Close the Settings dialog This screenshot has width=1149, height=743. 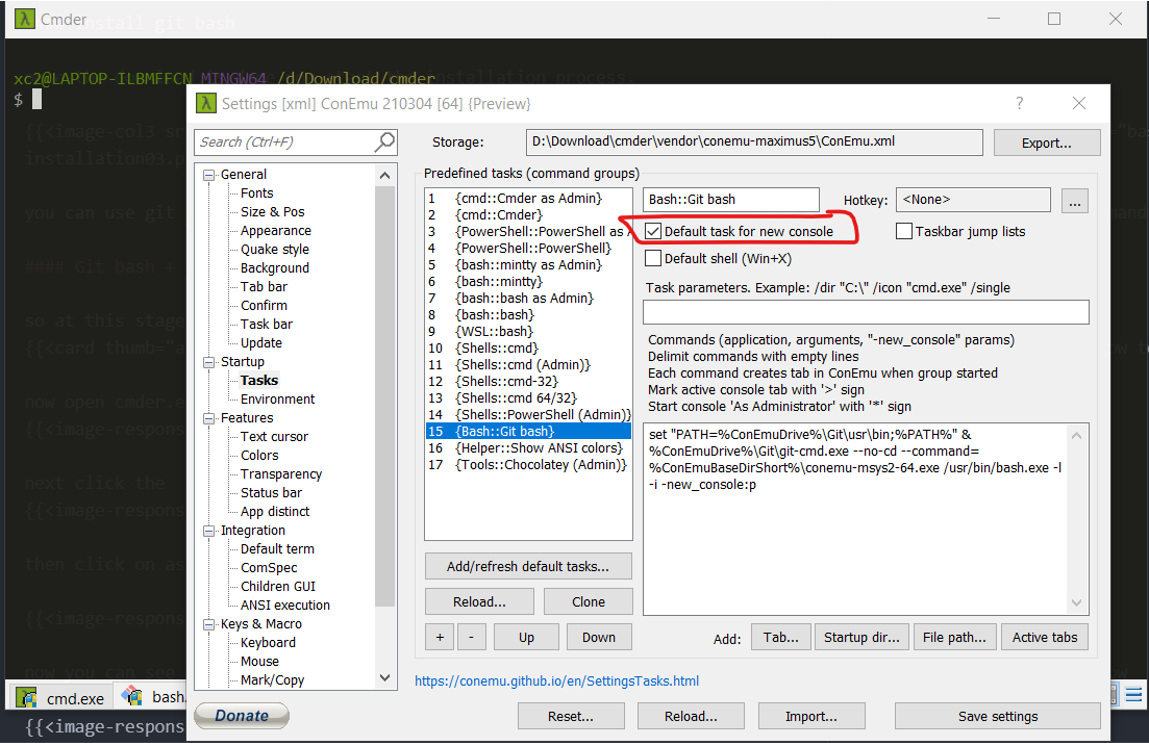pos(1079,103)
